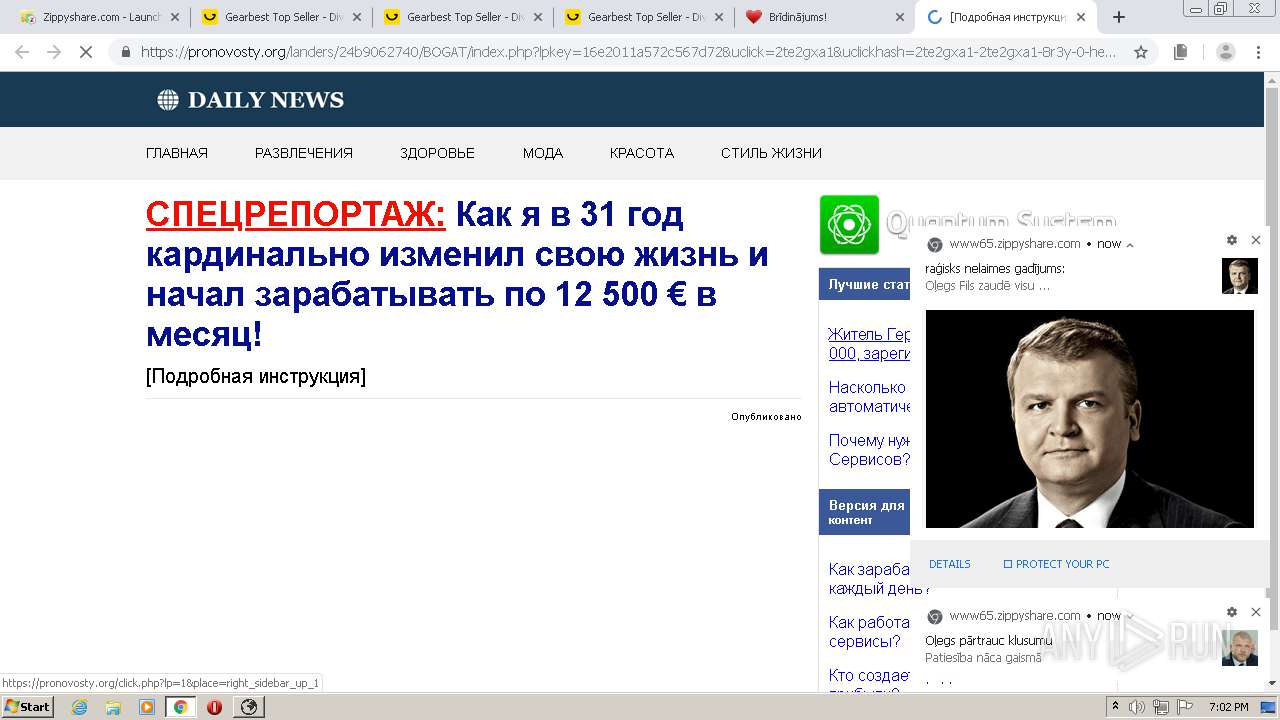Viewport: 1280px width, 720px height.
Task: Click the 7:02 PM clock
Action: click(x=1229, y=707)
